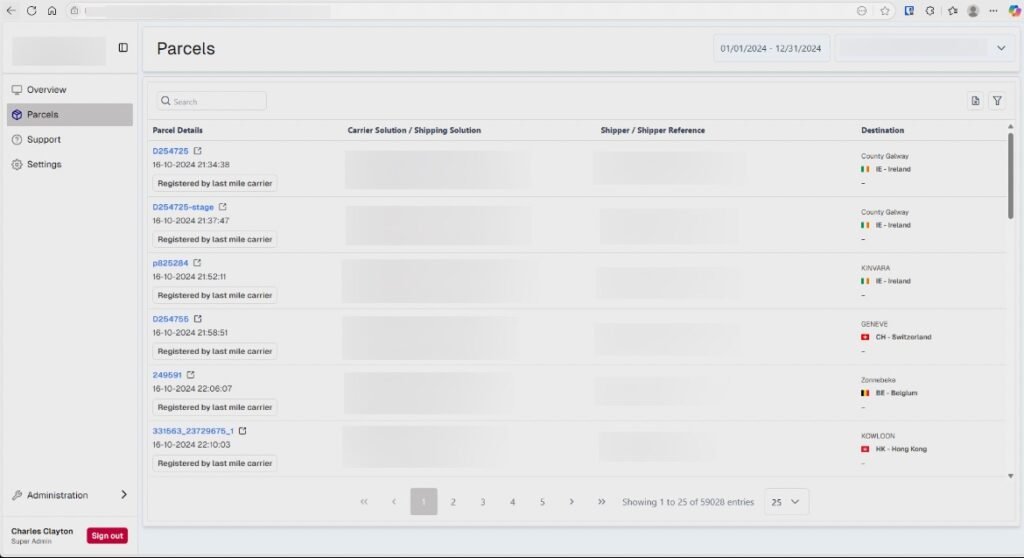
Task: Click external link icon beside p825284
Action: [x=197, y=263]
